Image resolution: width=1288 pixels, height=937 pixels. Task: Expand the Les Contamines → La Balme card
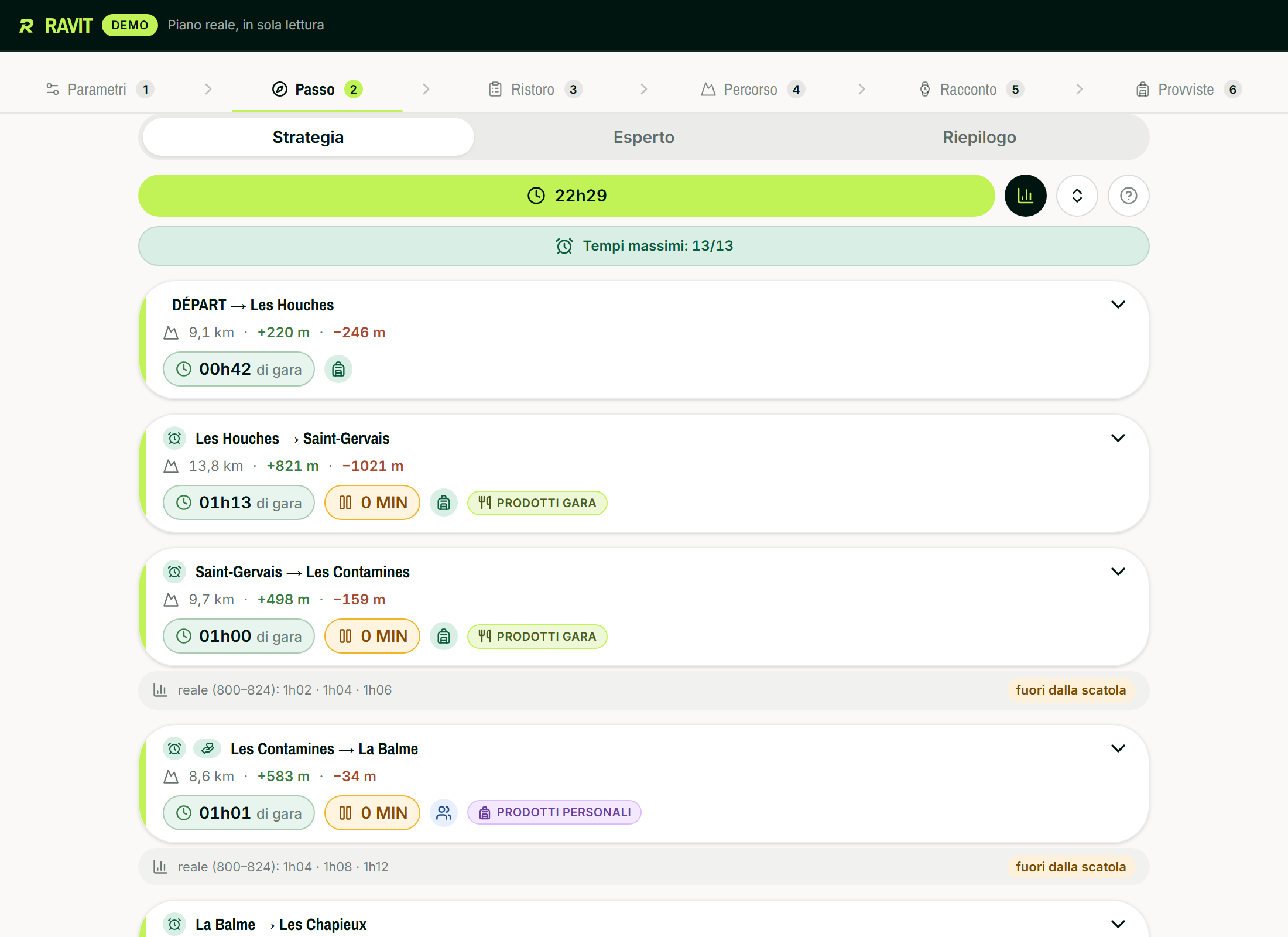coord(1118,748)
